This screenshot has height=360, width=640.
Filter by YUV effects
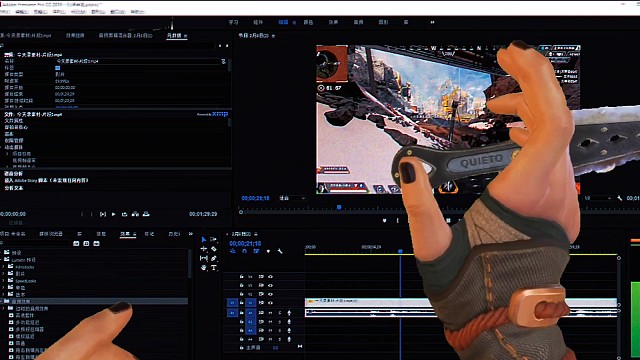tap(96, 244)
